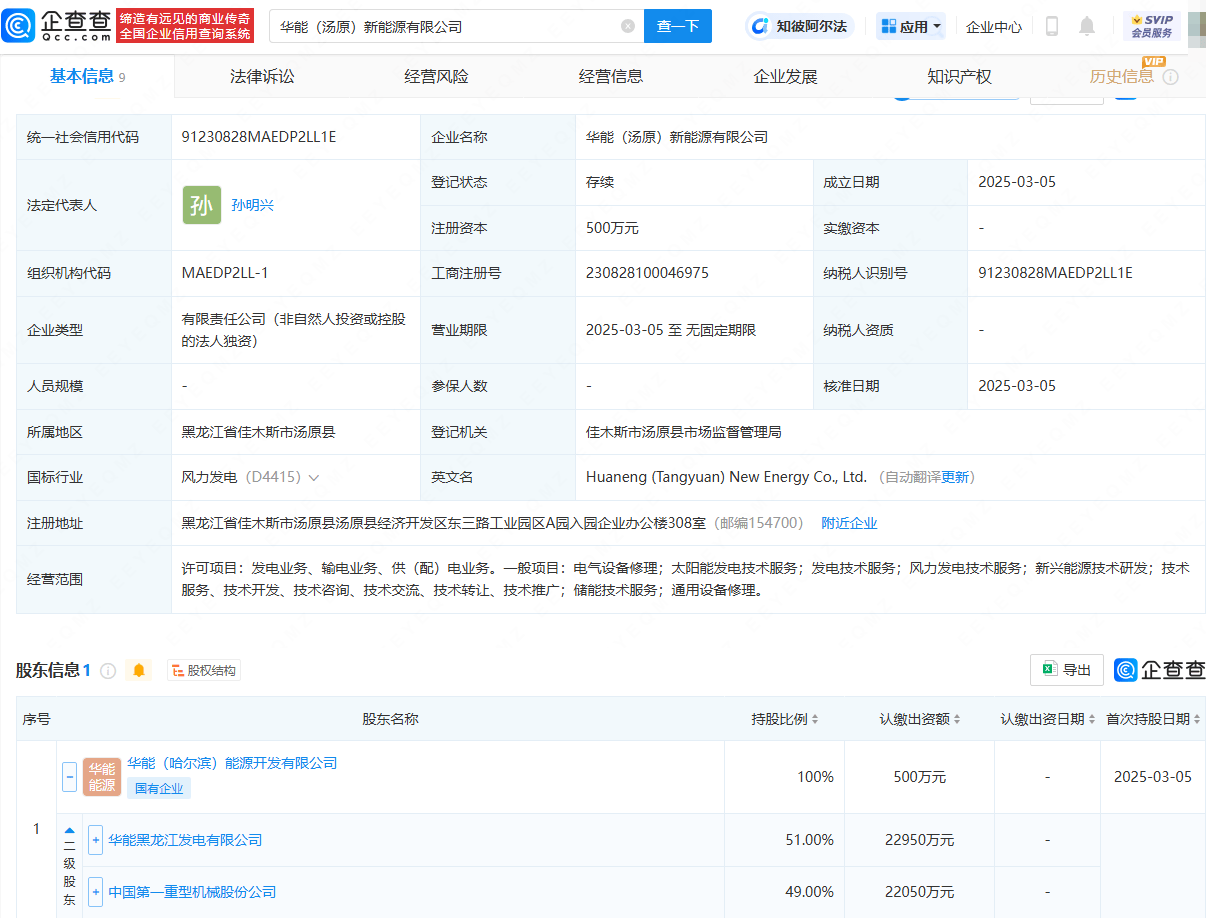Expand 华能黑龙江发电有限公司 row
This screenshot has height=918, width=1206.
pos(95,840)
